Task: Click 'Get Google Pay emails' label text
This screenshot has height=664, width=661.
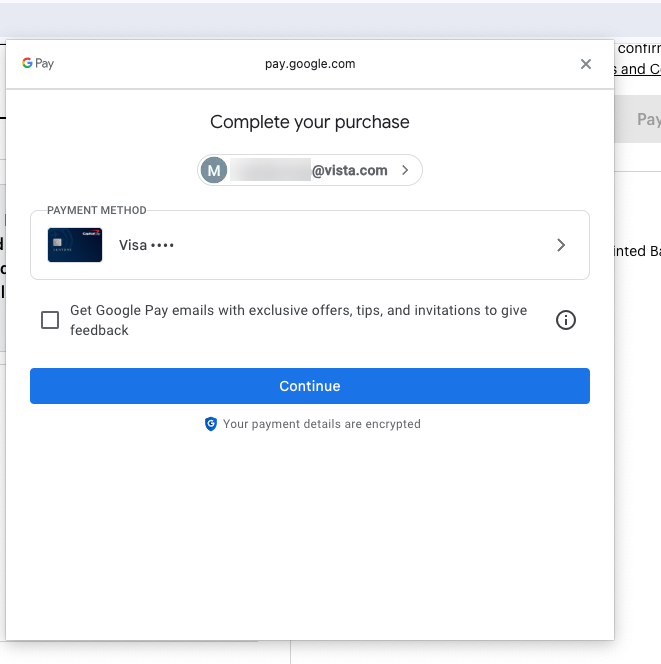Action: tap(299, 320)
